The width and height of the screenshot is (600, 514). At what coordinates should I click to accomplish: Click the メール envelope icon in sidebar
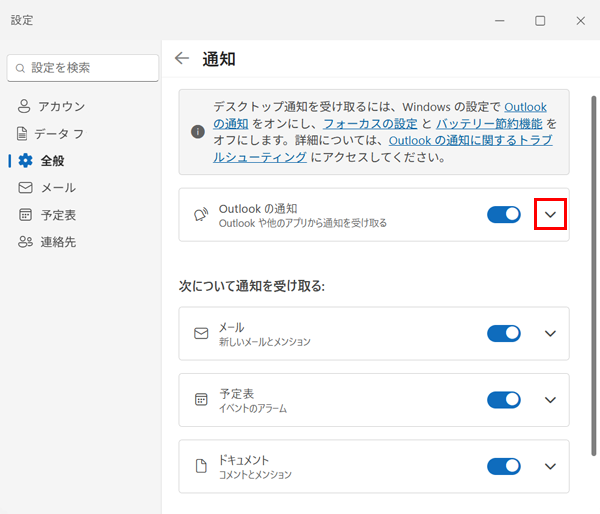coord(25,188)
